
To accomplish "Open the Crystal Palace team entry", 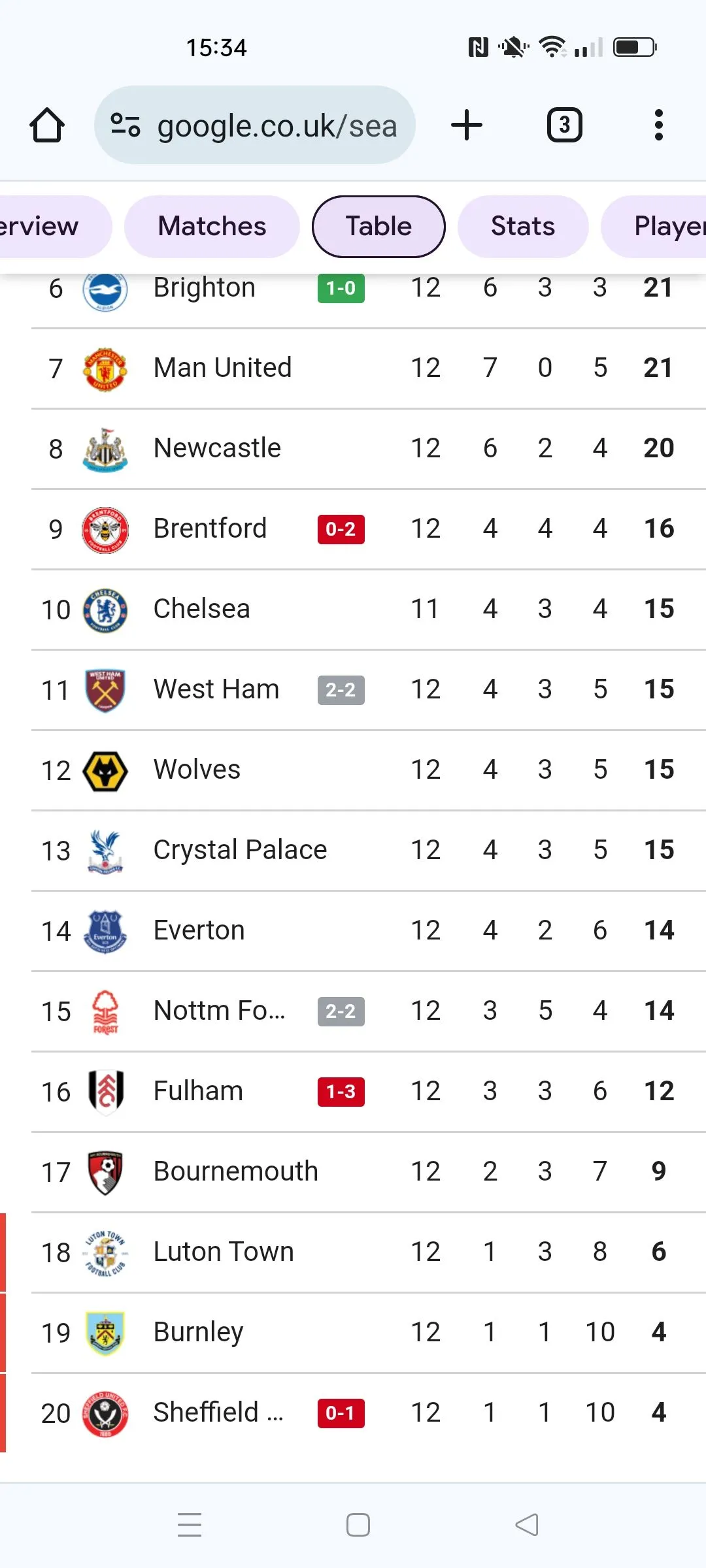I will tap(240, 851).
